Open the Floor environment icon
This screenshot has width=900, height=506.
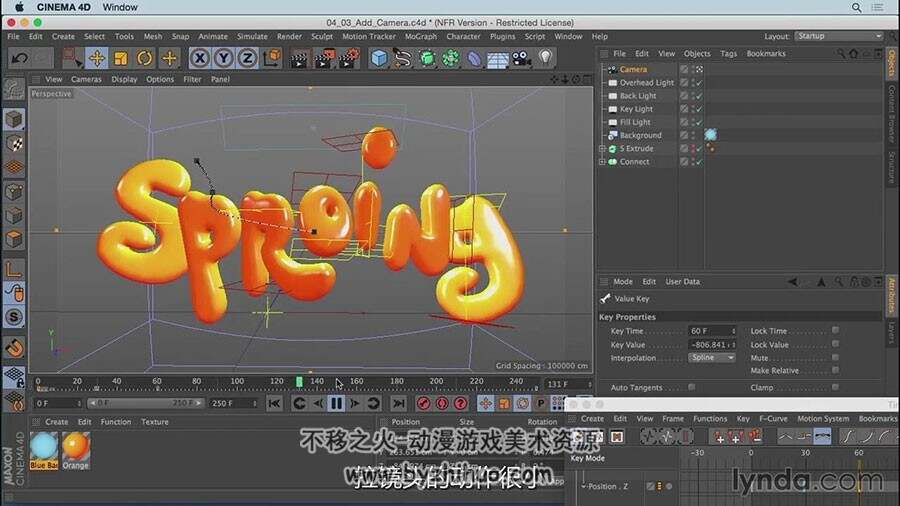tap(498, 59)
